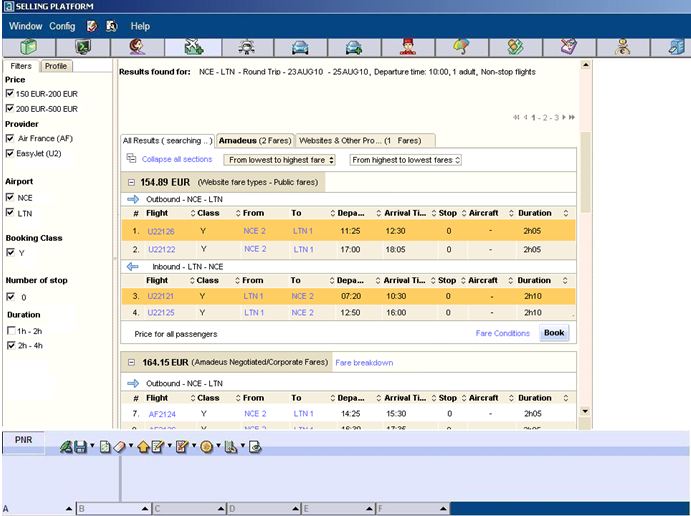Open dropdown arrow next to gold coin

218,446
